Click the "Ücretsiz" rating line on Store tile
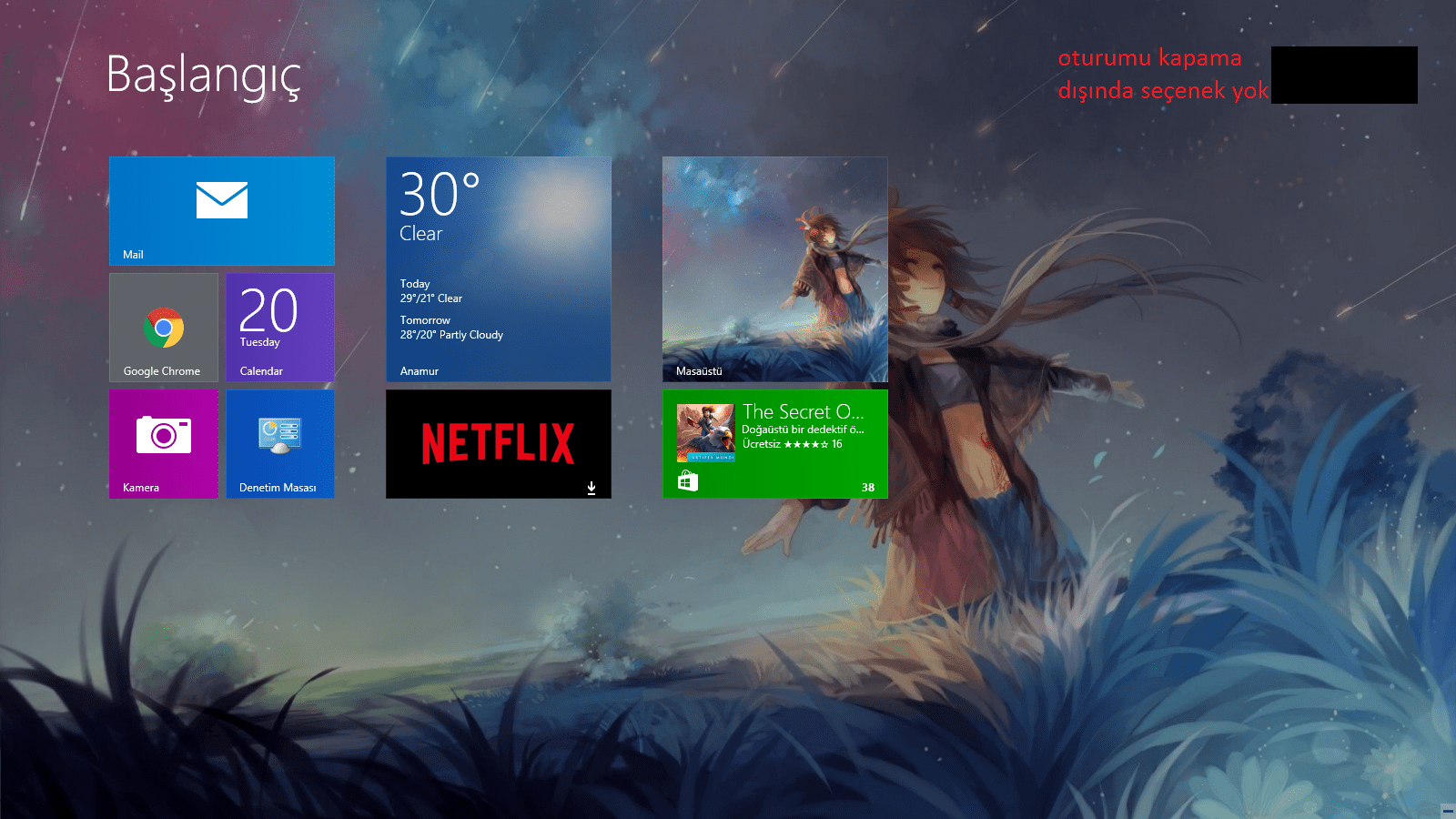Screen dimensions: 1456x819 tap(792, 444)
